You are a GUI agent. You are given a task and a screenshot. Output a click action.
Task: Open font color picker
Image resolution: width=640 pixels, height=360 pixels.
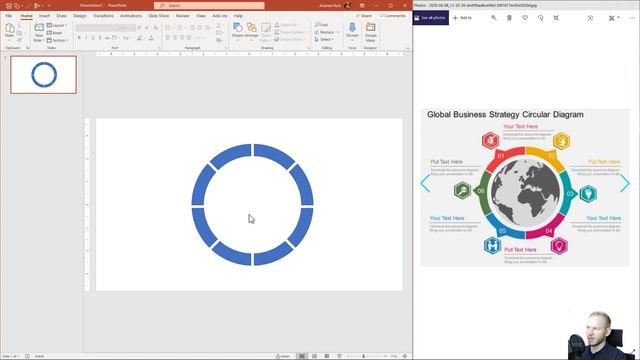[x=151, y=38]
